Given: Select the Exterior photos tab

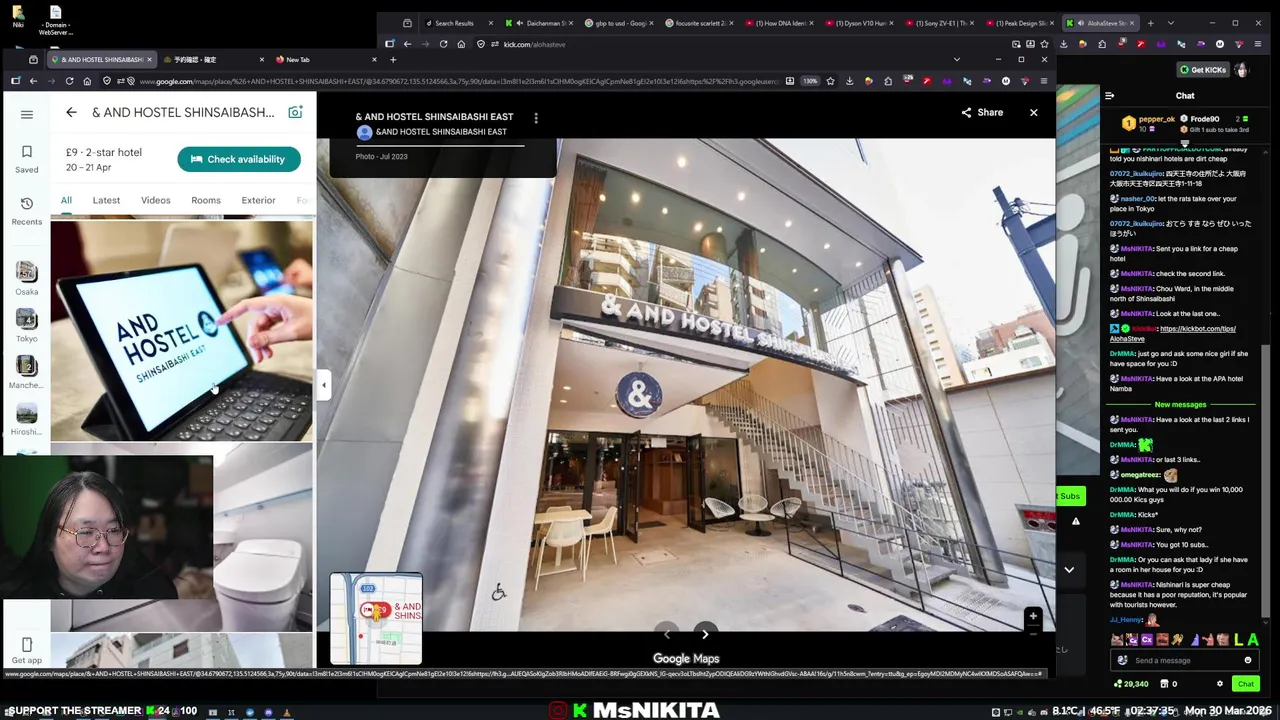Looking at the screenshot, I should 258,200.
